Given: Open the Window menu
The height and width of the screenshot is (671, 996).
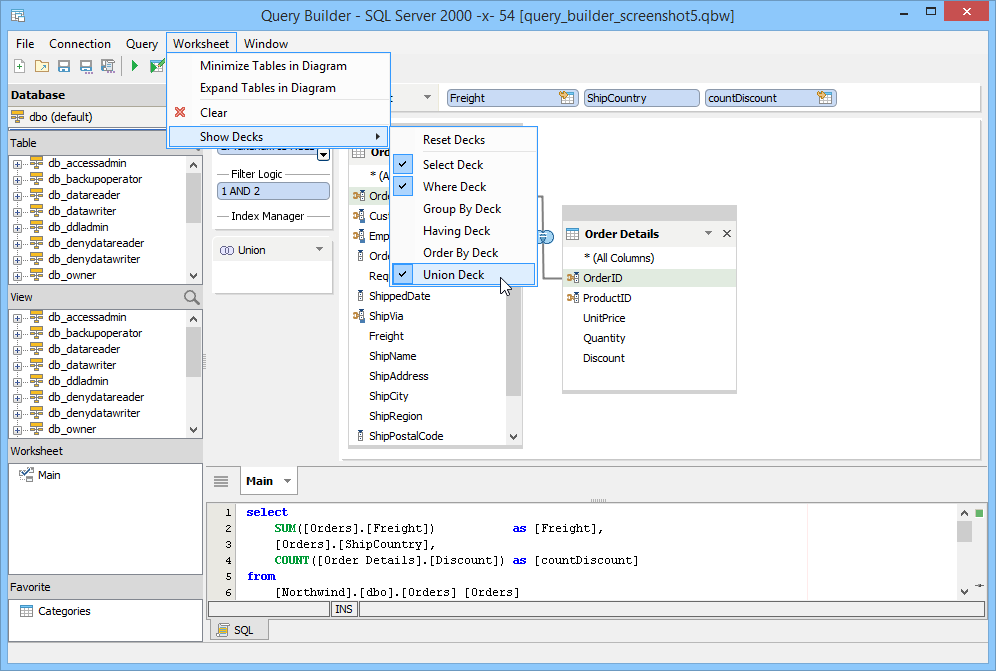Looking at the screenshot, I should pyautogui.click(x=266, y=44).
